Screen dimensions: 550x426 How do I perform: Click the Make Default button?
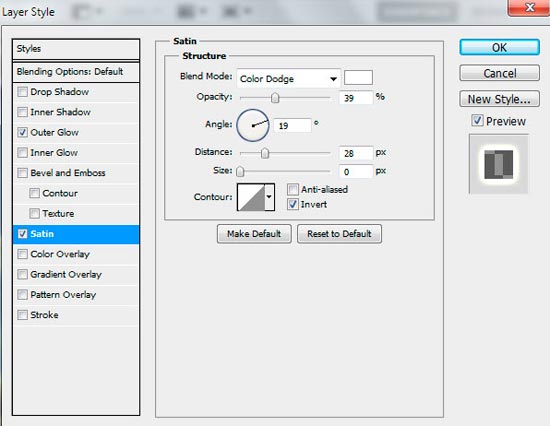(254, 234)
